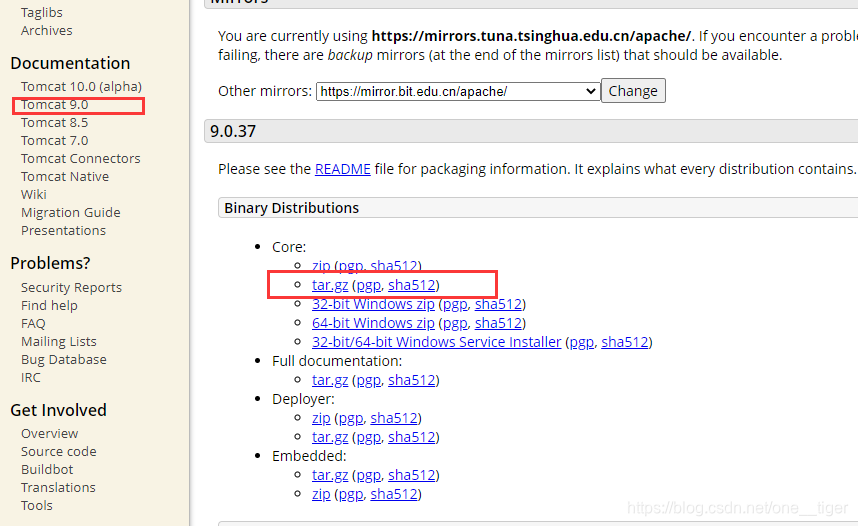Open sha512 for Windows Service Installer
Image resolution: width=858 pixels, height=526 pixels.
(625, 342)
